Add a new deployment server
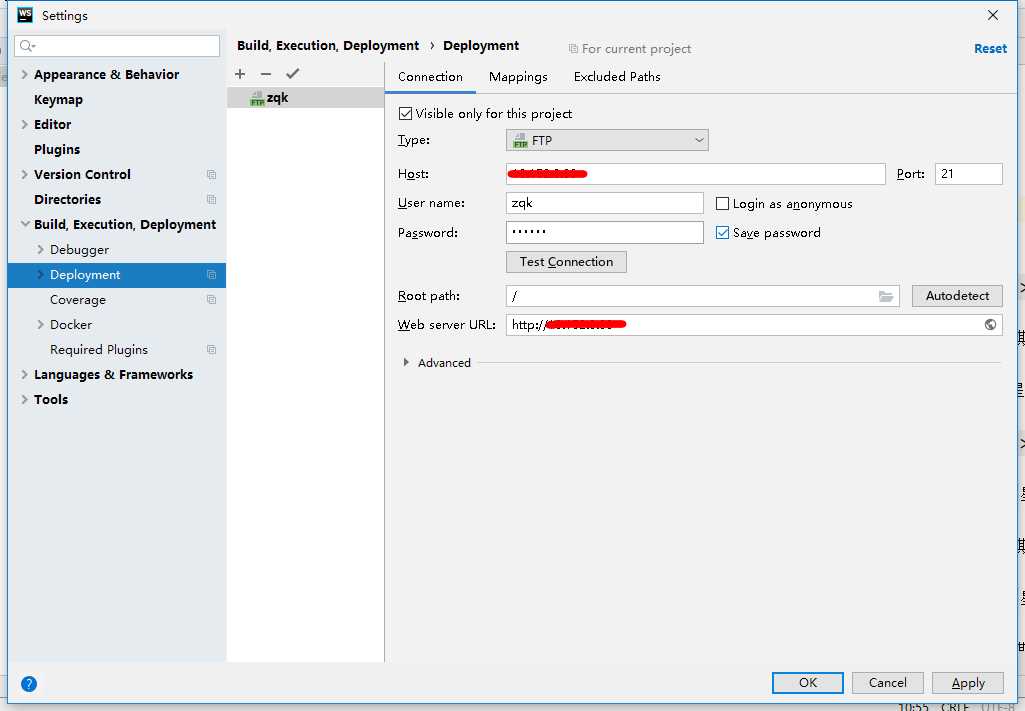Image resolution: width=1025 pixels, height=711 pixels. click(240, 74)
